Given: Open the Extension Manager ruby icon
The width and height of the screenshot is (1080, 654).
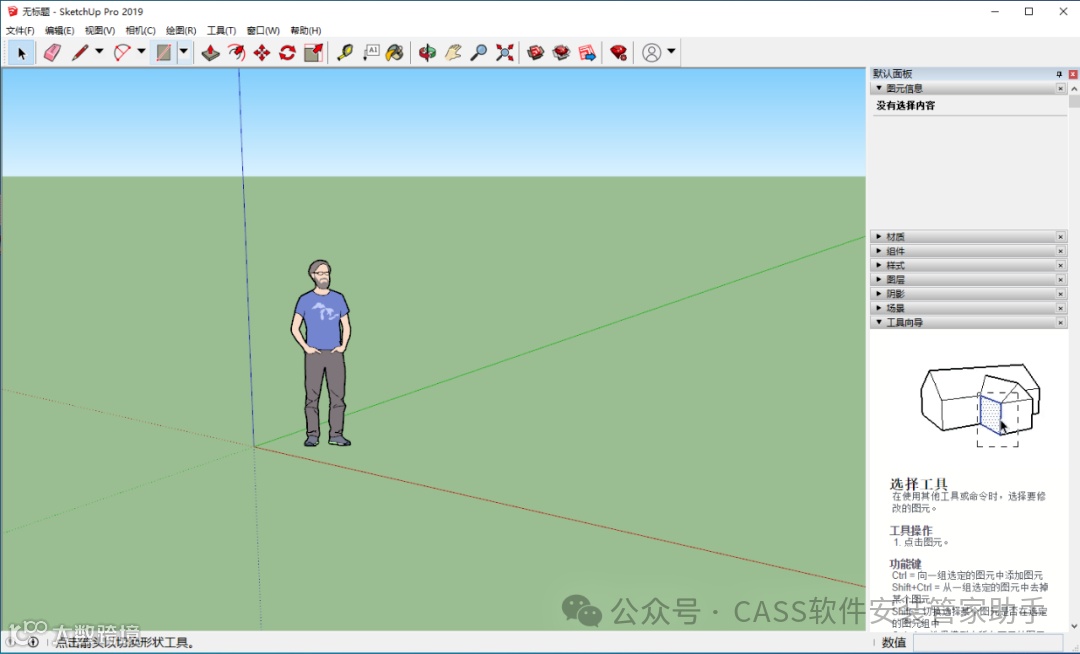Looking at the screenshot, I should tap(619, 52).
